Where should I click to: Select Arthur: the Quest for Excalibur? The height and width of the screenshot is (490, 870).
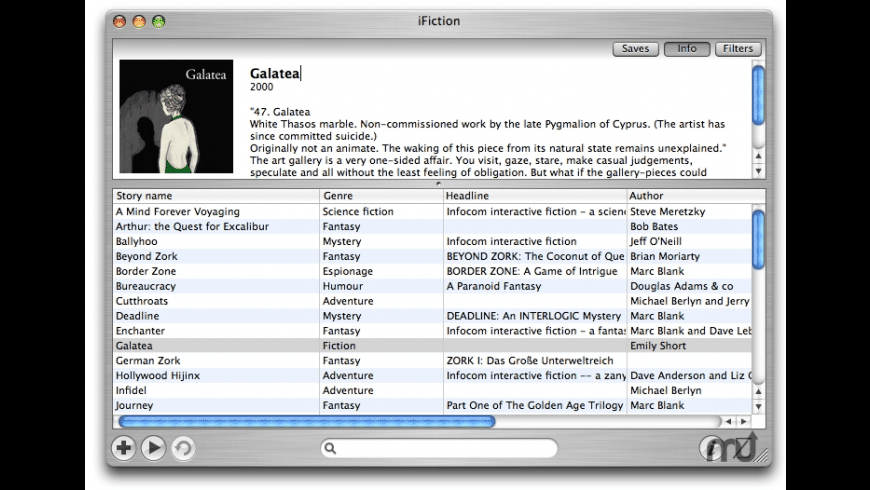click(x=433, y=226)
